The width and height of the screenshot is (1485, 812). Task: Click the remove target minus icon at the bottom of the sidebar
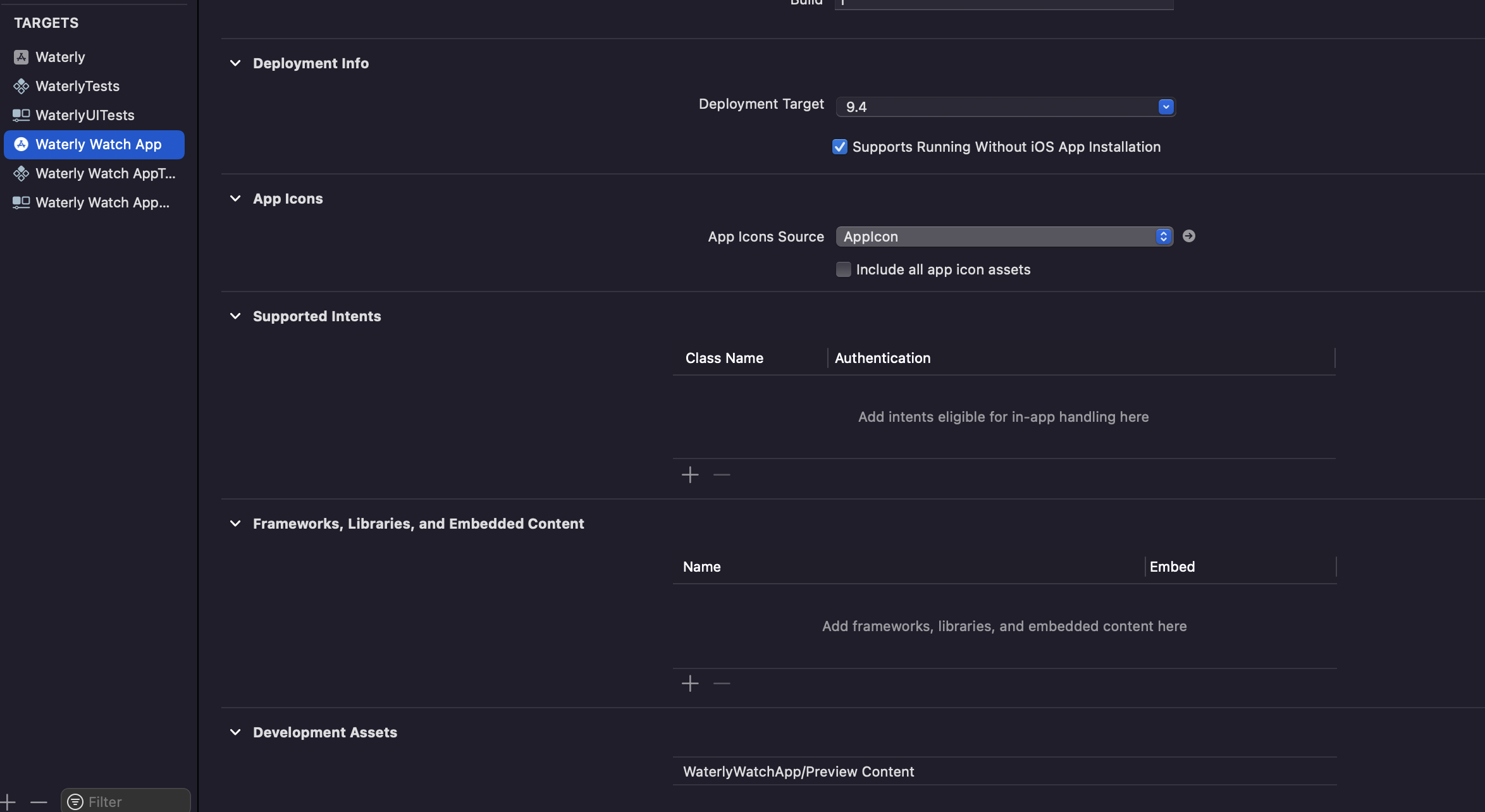[39, 801]
